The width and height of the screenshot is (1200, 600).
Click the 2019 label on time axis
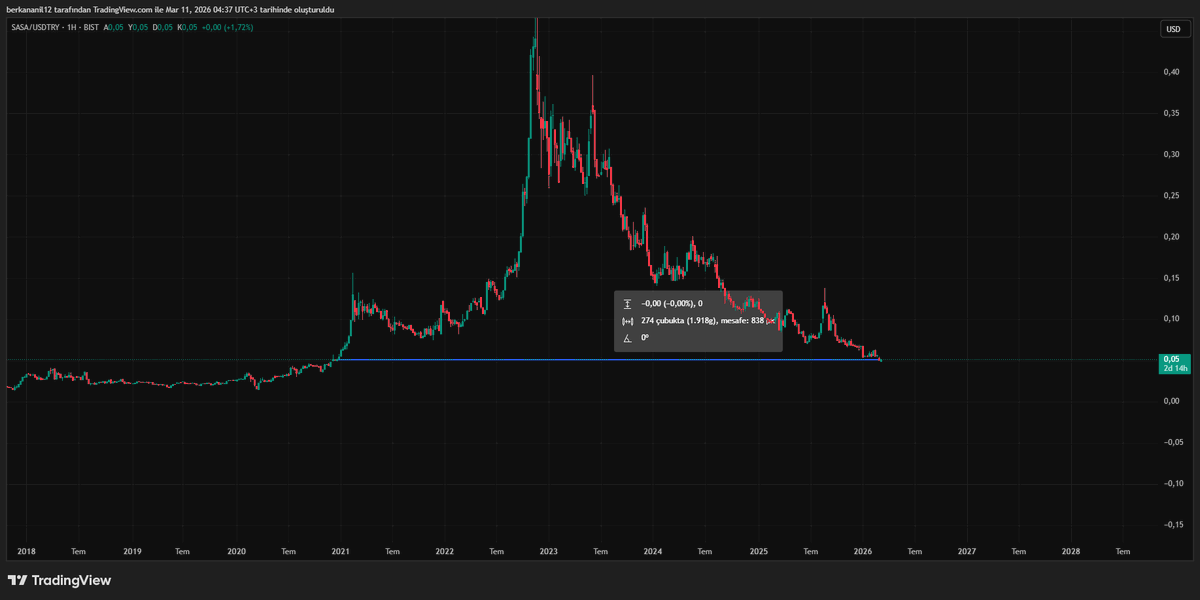tap(132, 550)
